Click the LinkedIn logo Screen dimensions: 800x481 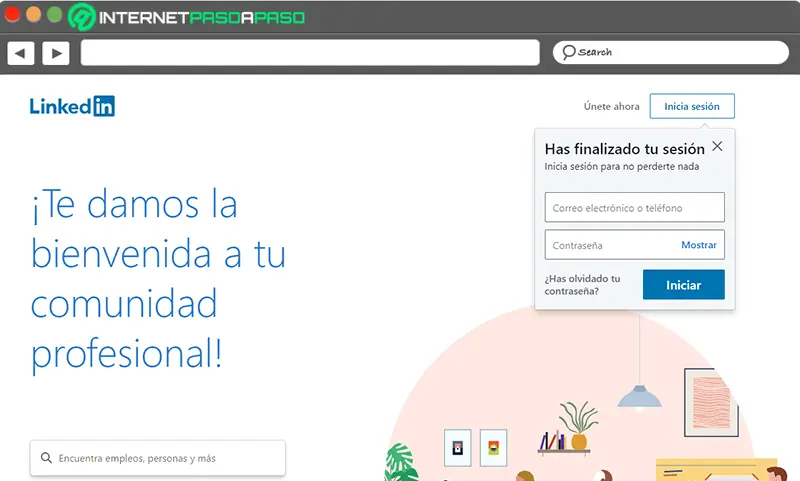(x=72, y=106)
